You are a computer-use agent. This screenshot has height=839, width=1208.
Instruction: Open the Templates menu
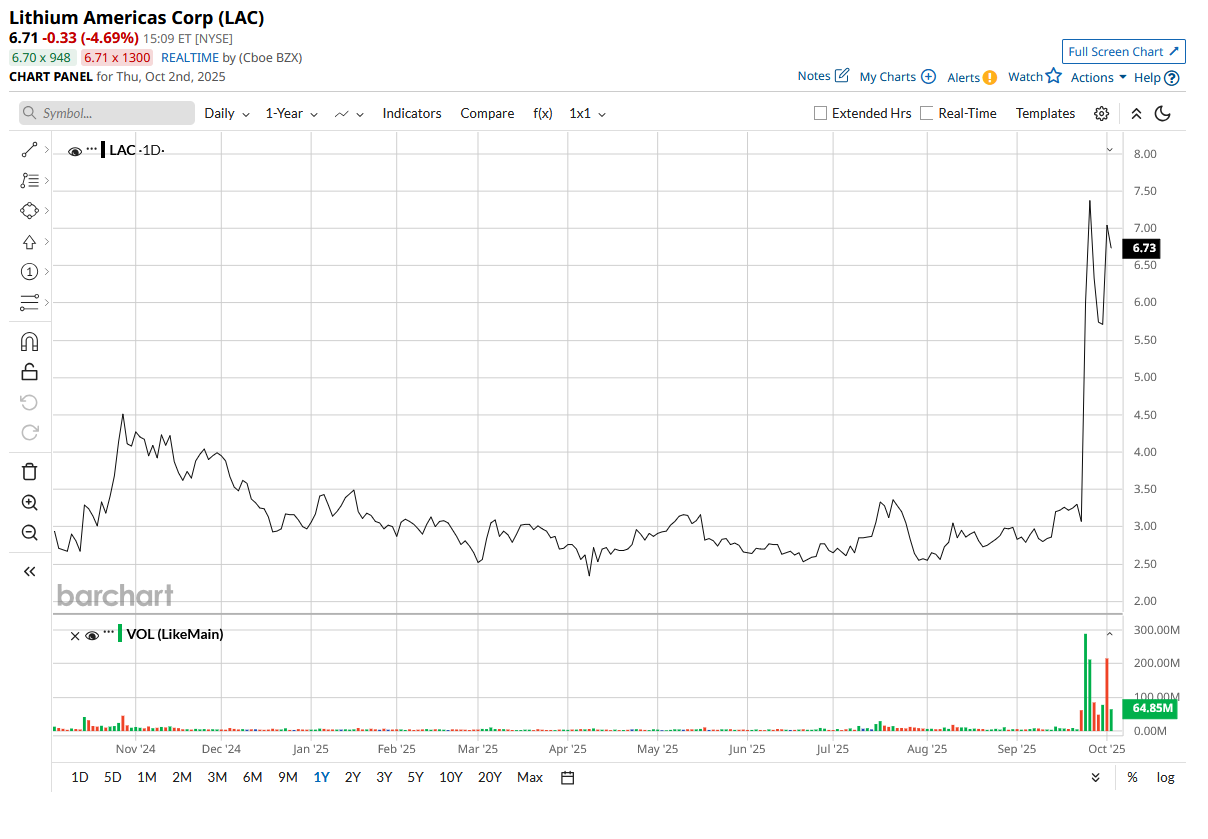[1045, 113]
